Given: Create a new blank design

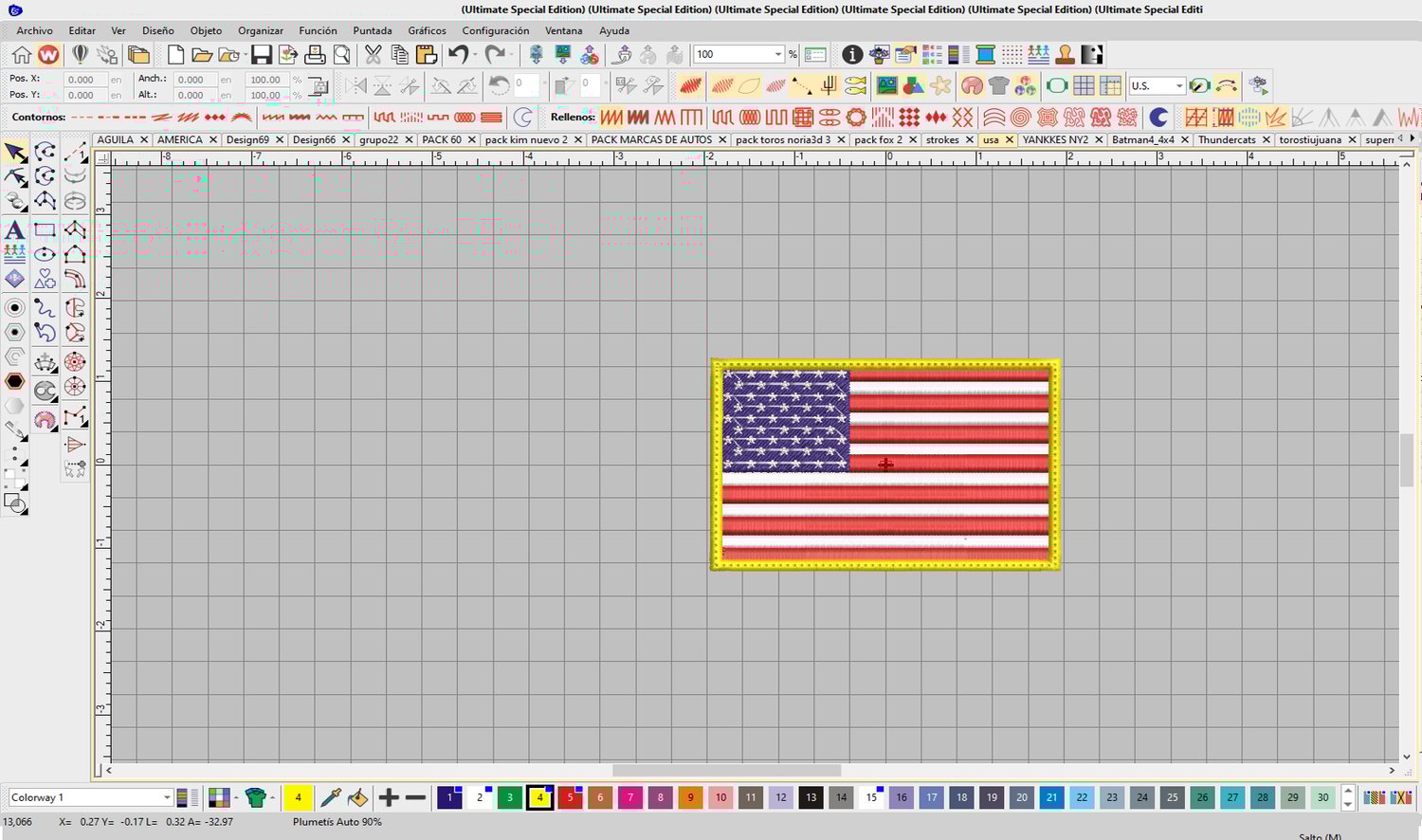Looking at the screenshot, I should (175, 55).
